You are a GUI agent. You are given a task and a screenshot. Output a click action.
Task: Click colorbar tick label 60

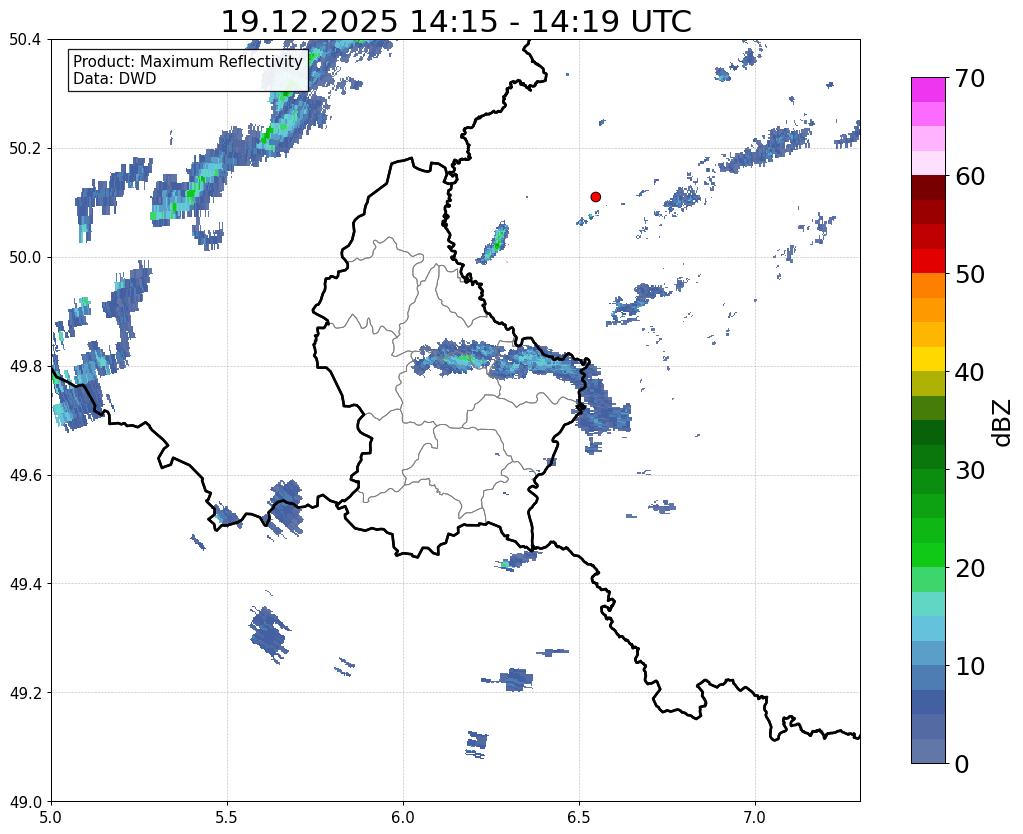(970, 176)
